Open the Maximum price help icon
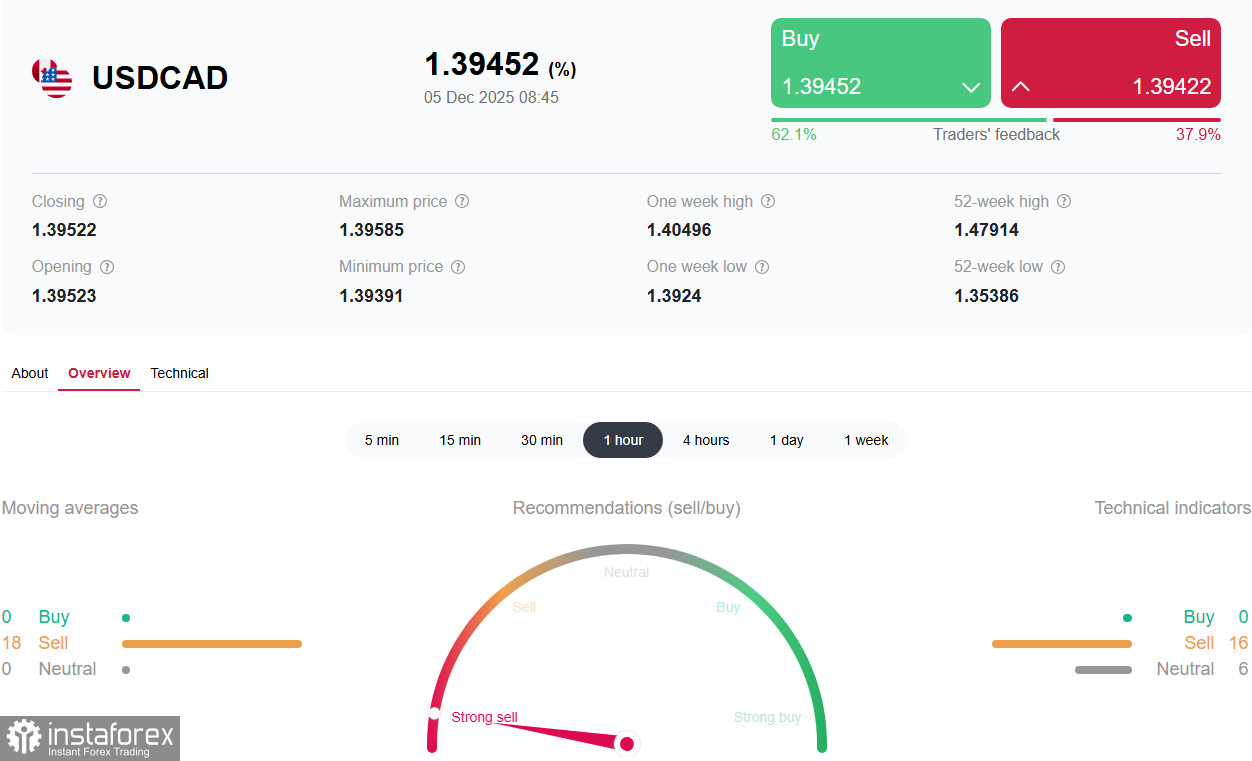The width and height of the screenshot is (1252, 761). pyautogui.click(x=461, y=201)
